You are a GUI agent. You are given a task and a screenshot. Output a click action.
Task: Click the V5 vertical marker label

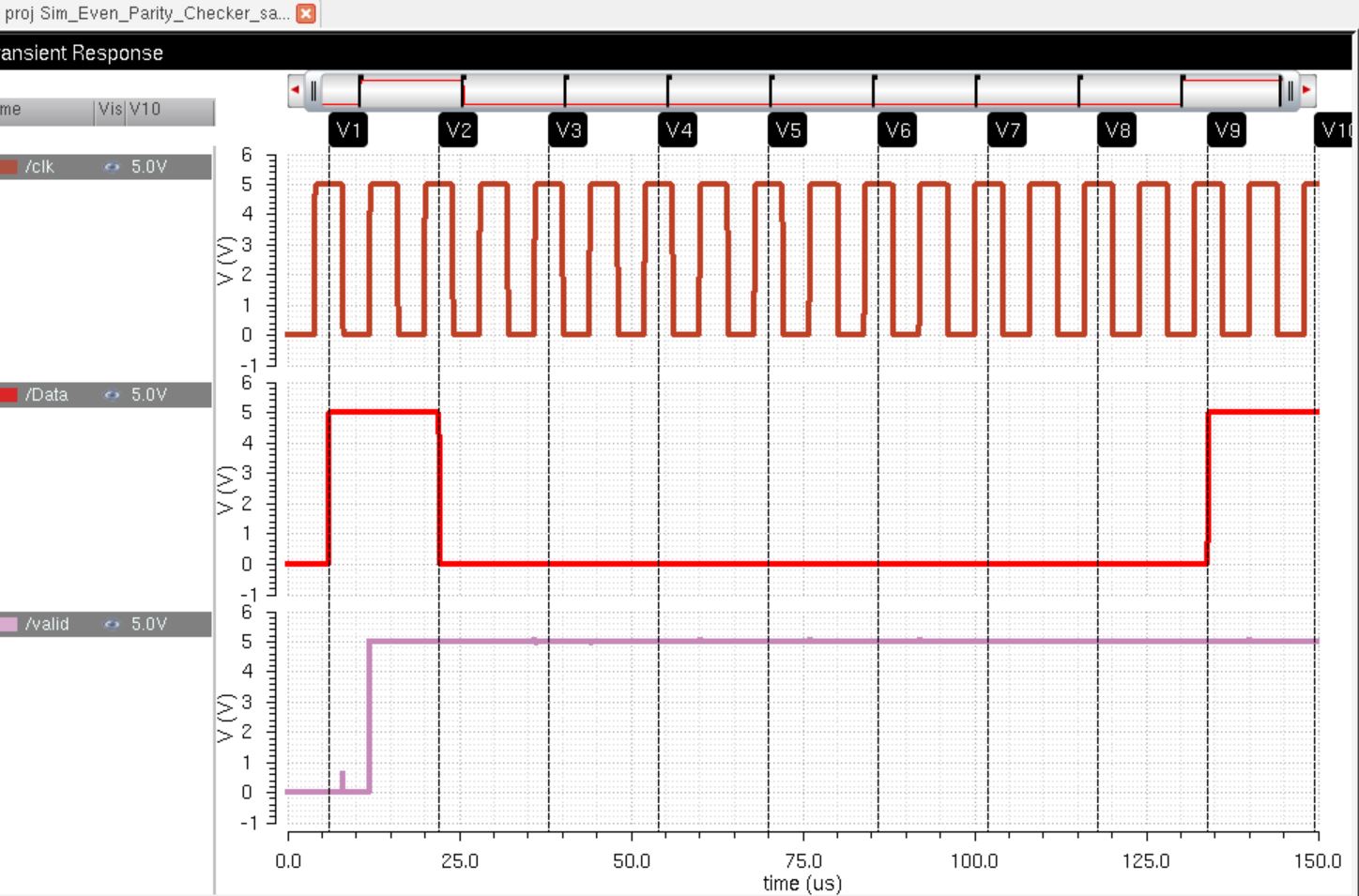pyautogui.click(x=787, y=130)
